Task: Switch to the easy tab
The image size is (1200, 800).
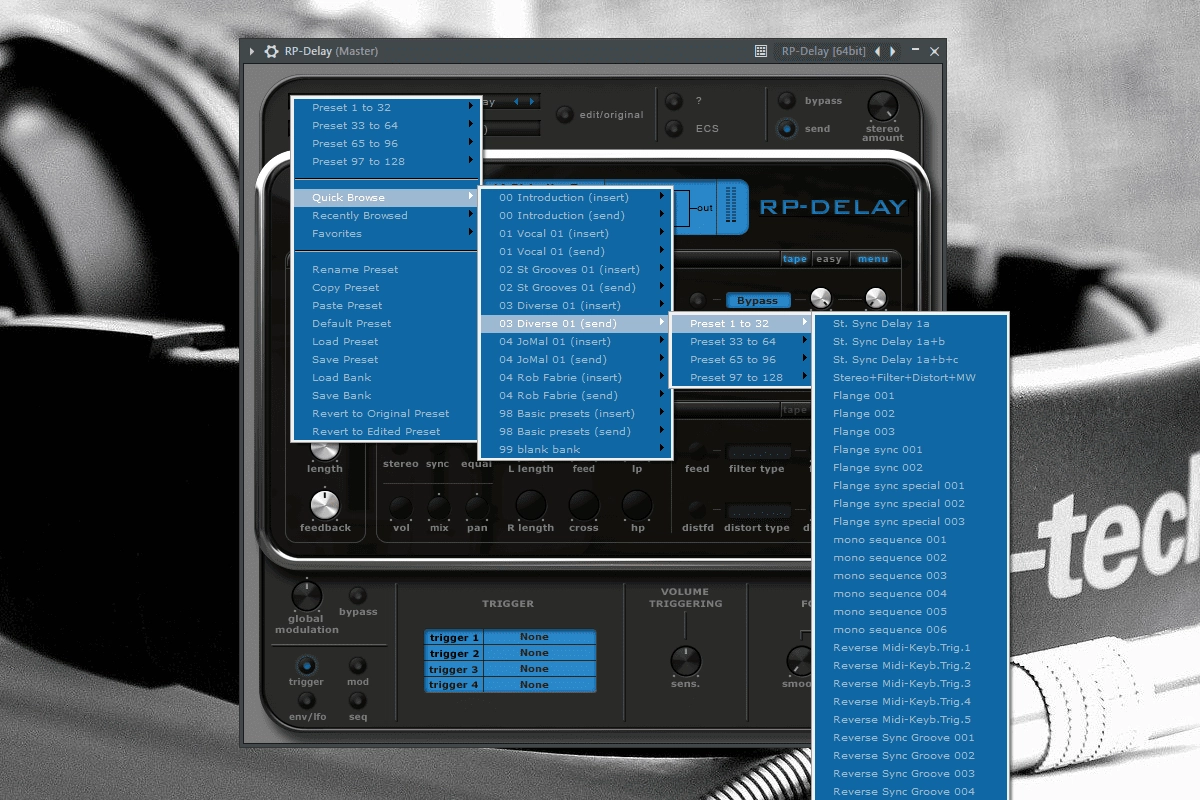Action: (x=829, y=259)
